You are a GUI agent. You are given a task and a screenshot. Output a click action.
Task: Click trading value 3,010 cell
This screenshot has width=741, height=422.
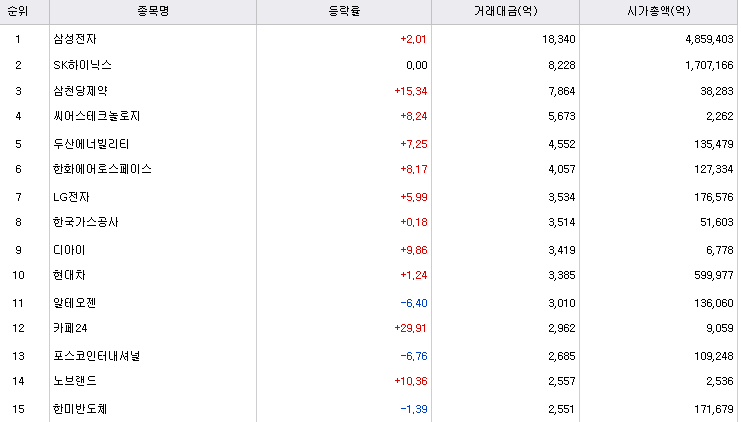[x=561, y=302]
